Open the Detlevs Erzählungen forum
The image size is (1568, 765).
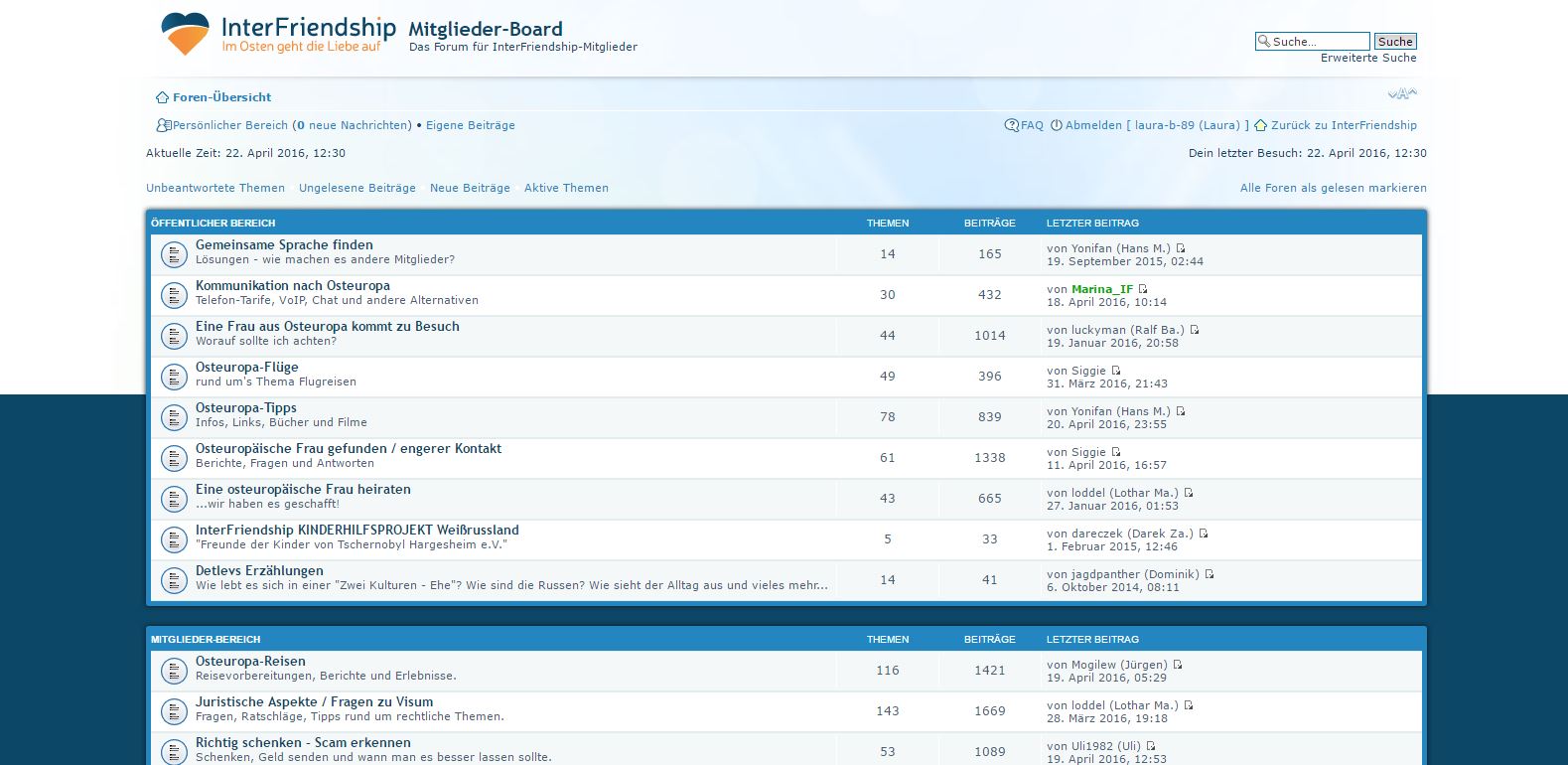point(259,570)
